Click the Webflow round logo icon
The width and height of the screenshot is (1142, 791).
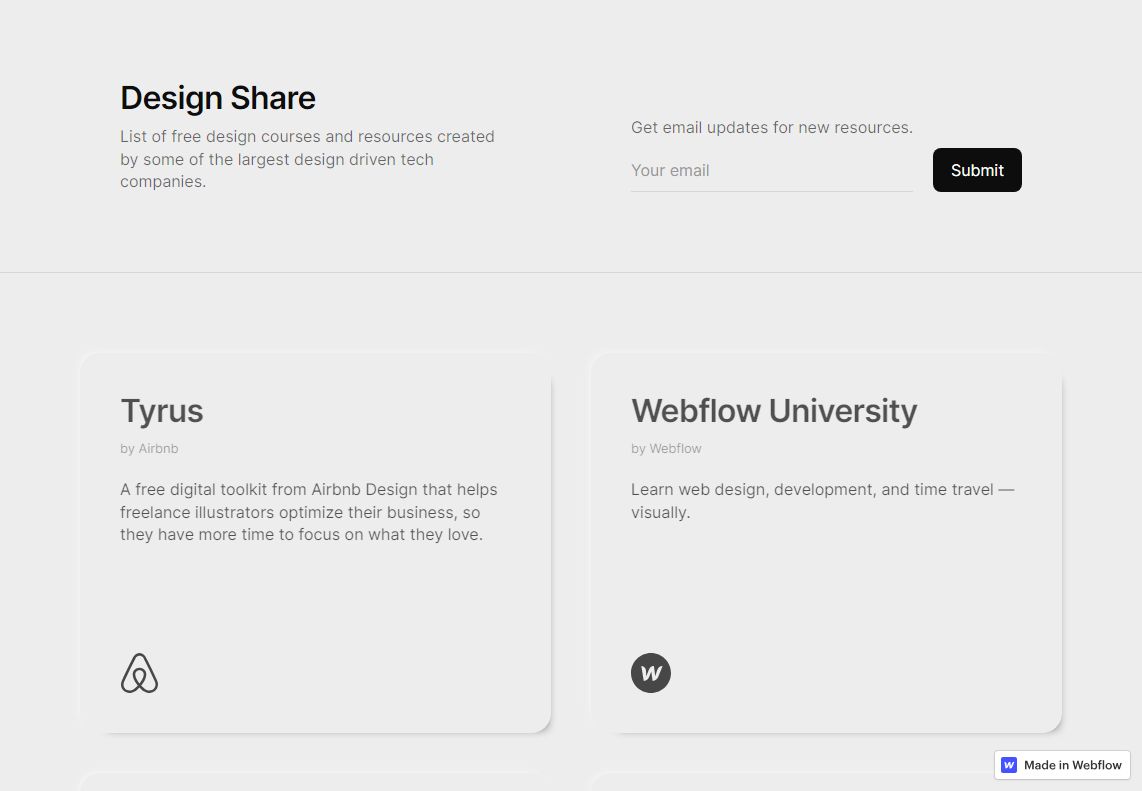point(650,673)
